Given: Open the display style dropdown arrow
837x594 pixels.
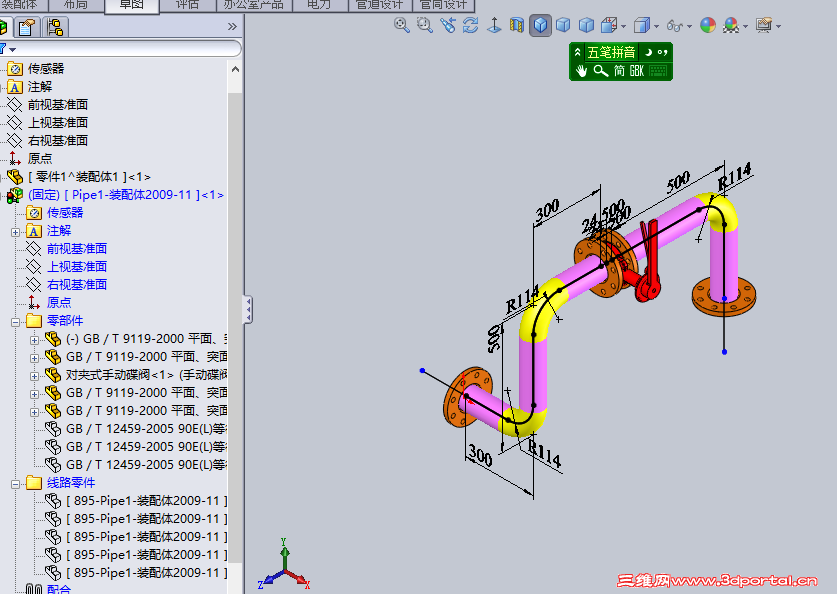Looking at the screenshot, I should click(x=656, y=25).
